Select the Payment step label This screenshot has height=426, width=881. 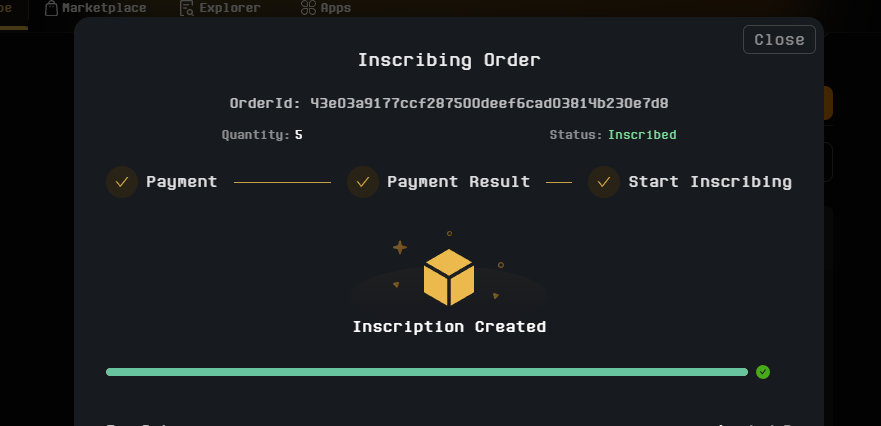(x=181, y=182)
